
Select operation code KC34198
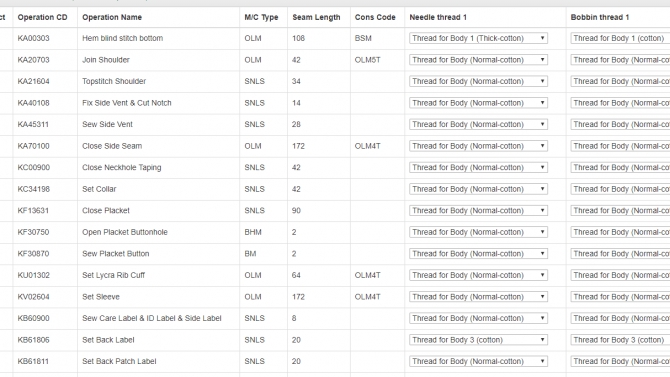coord(33,189)
